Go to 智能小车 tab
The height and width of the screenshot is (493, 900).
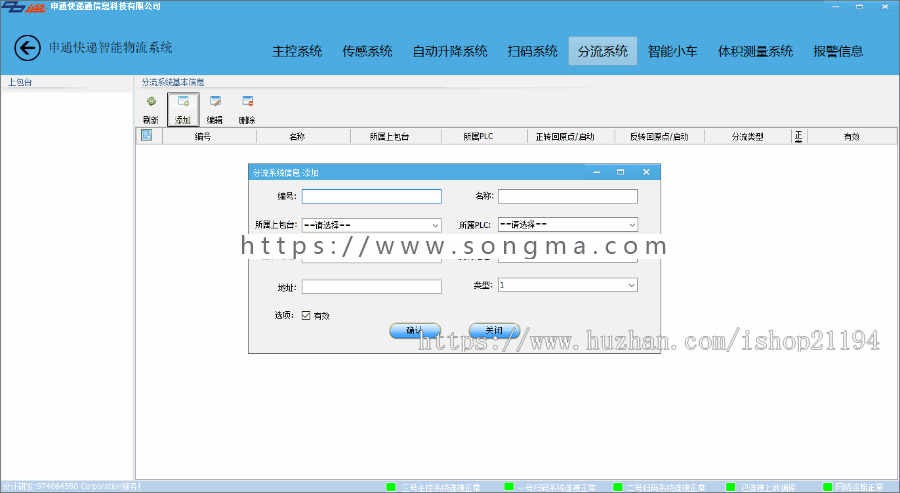673,51
